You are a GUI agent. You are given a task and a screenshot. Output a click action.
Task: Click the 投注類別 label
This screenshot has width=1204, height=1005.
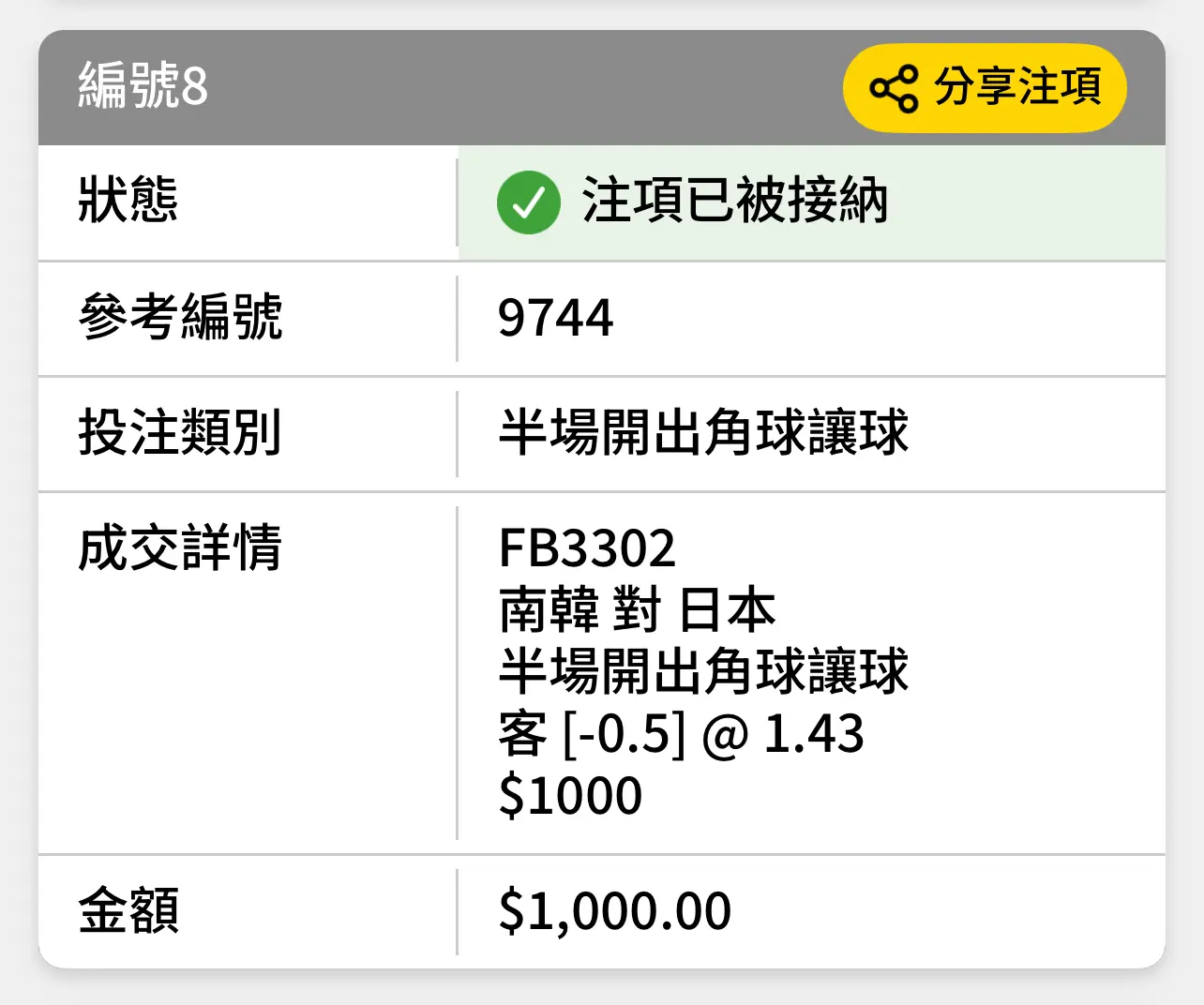pos(180,432)
